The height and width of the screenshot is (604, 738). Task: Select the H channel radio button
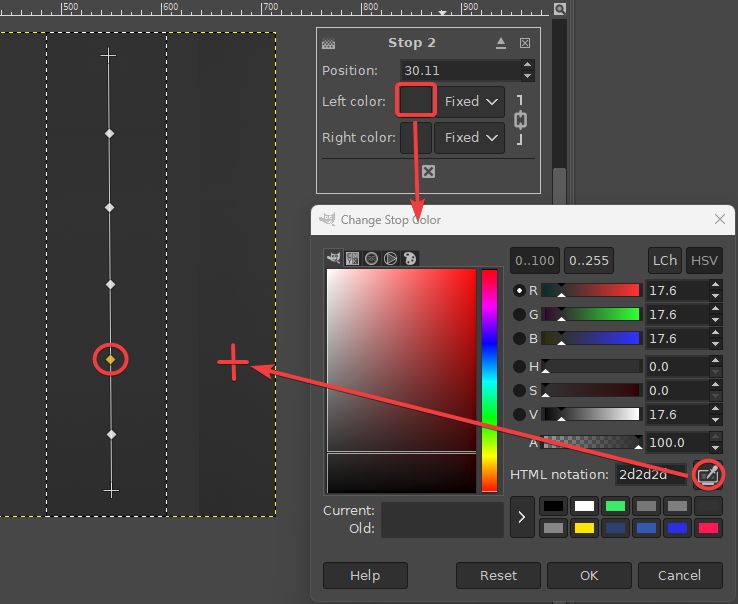pos(519,366)
